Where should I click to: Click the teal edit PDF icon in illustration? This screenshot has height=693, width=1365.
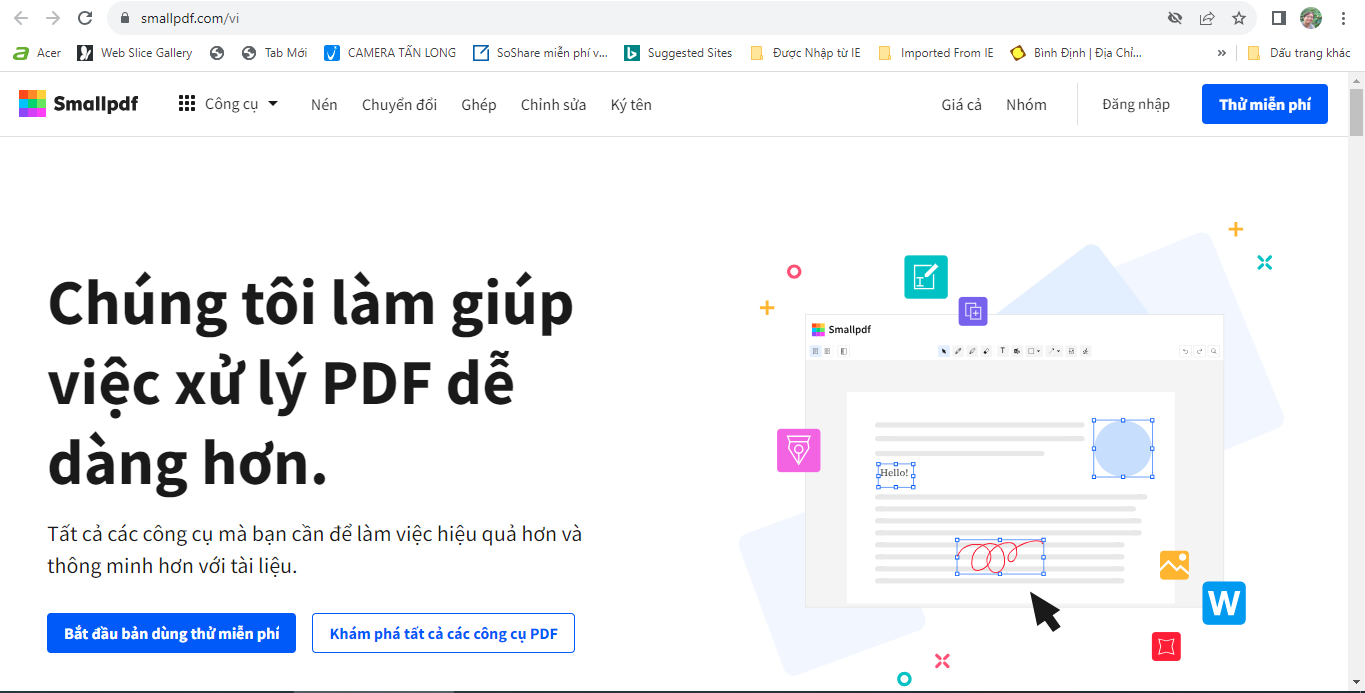tap(926, 277)
